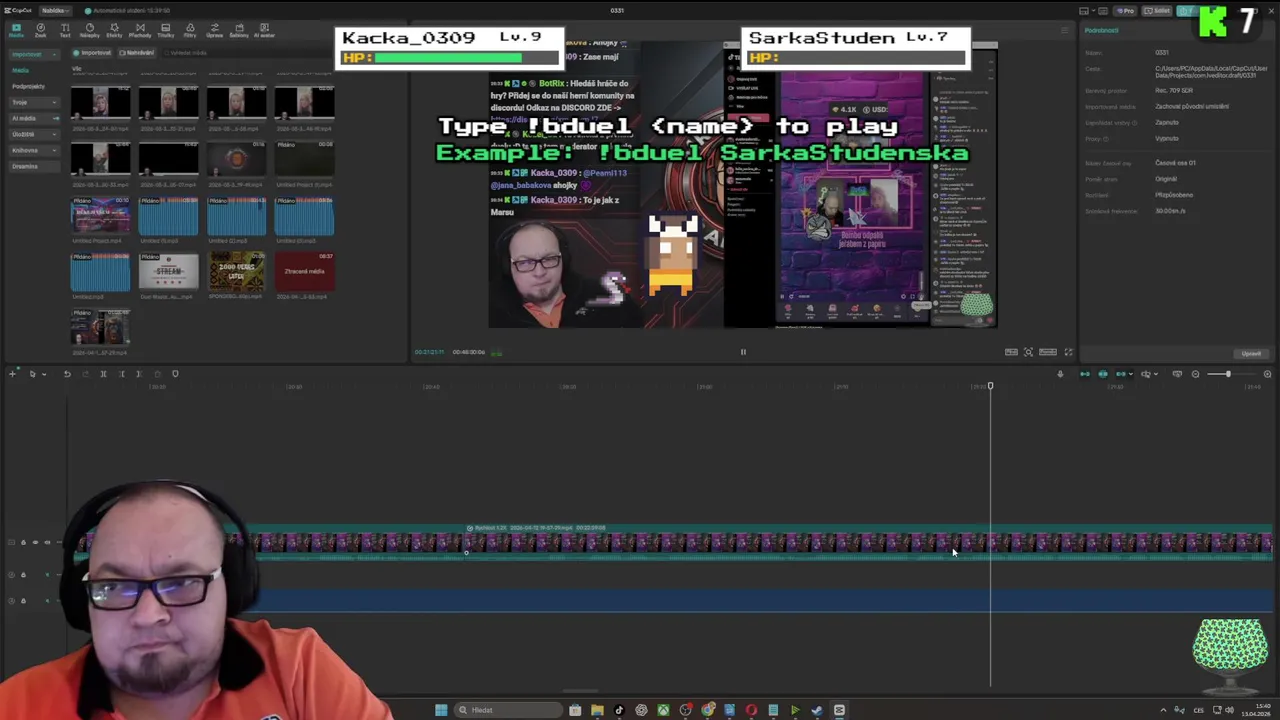Toggle preview axis icon with dropdown
The width and height of the screenshot is (1280, 720).
pos(1147,374)
